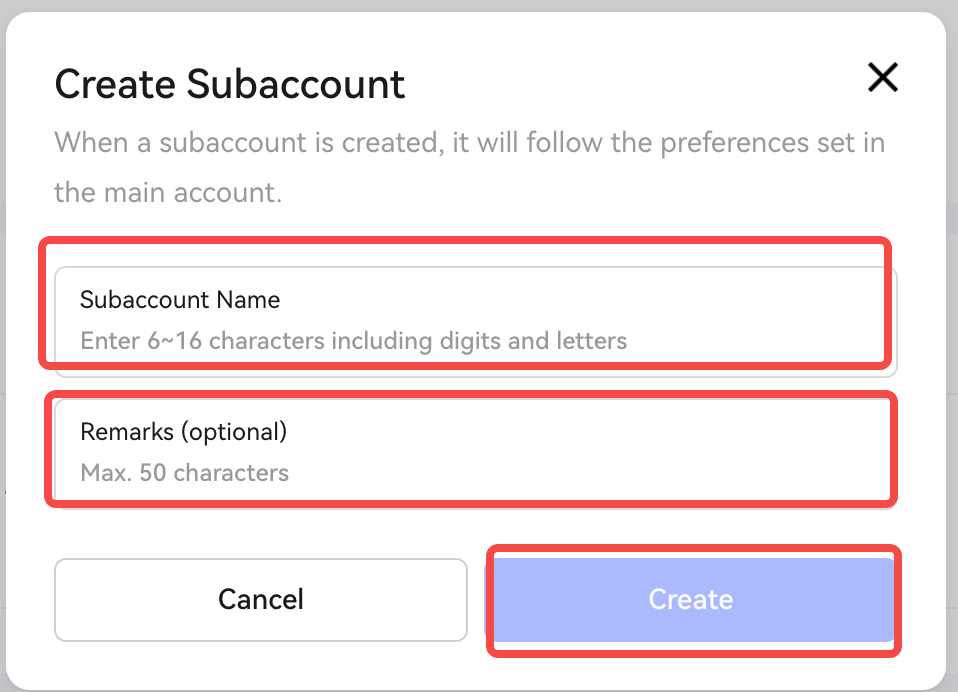Dismiss the dialog using the Cancel button
This screenshot has height=692, width=958.
click(260, 599)
